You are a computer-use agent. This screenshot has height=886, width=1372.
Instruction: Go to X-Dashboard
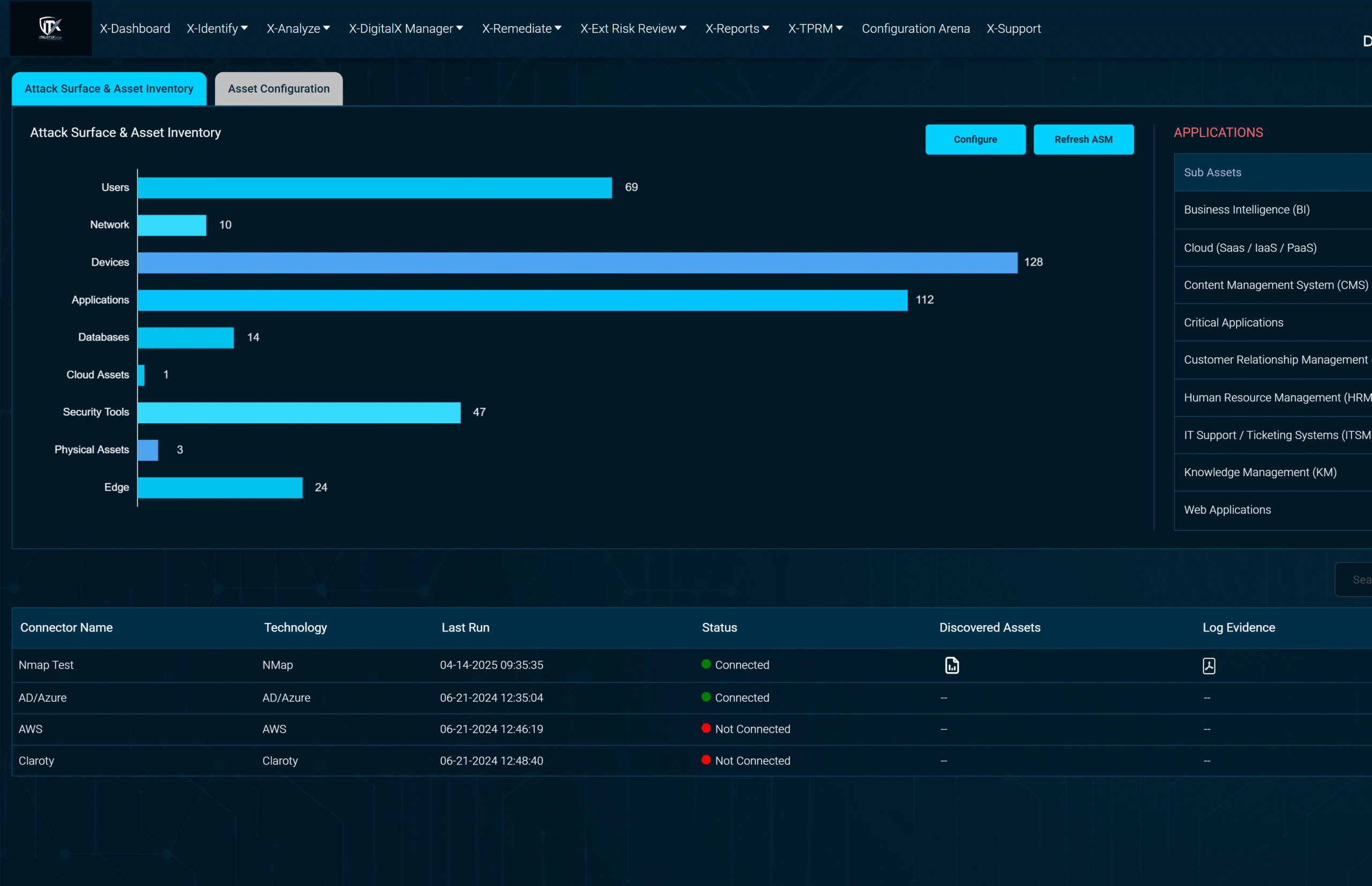(135, 28)
